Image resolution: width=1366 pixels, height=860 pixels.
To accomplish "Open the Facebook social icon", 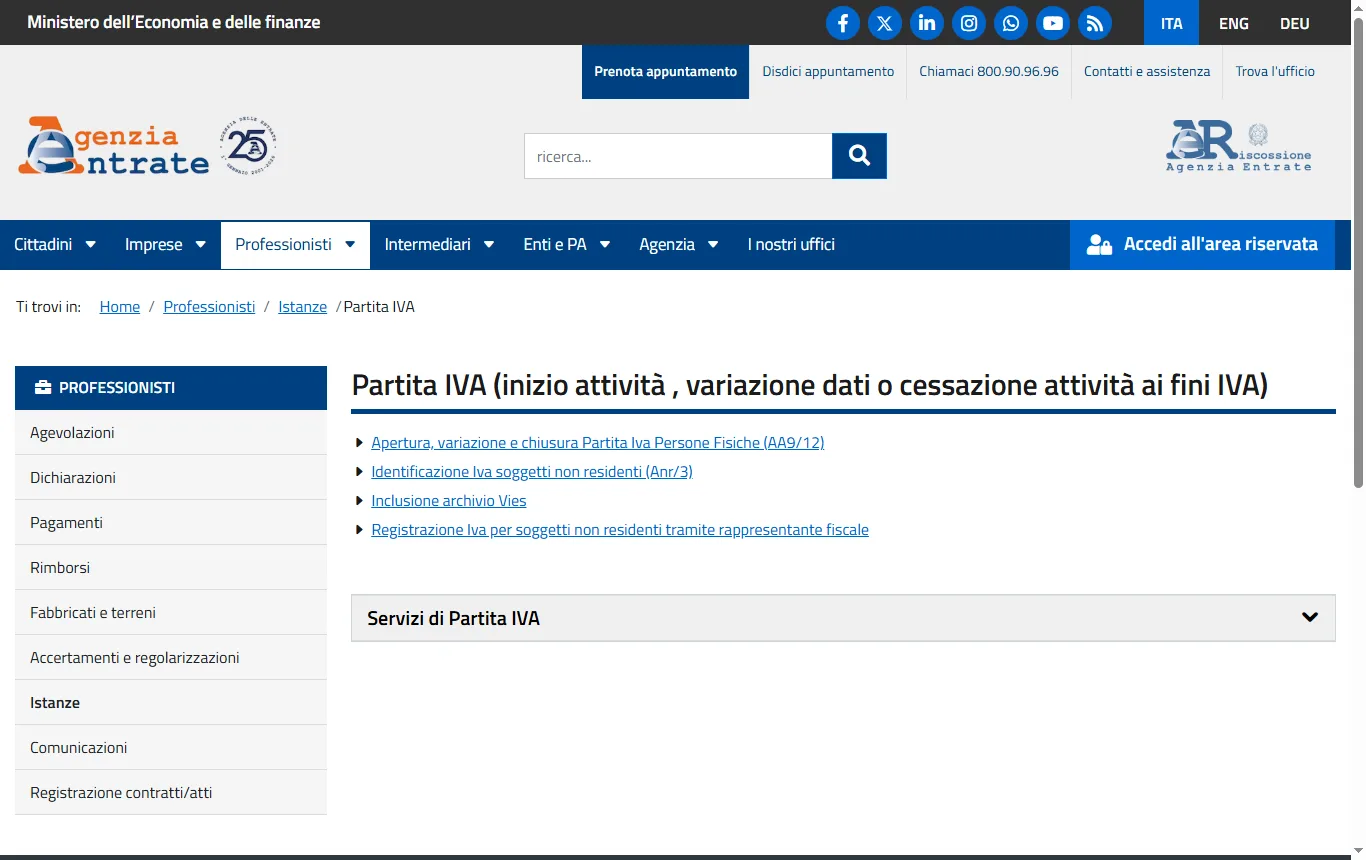I will click(843, 23).
